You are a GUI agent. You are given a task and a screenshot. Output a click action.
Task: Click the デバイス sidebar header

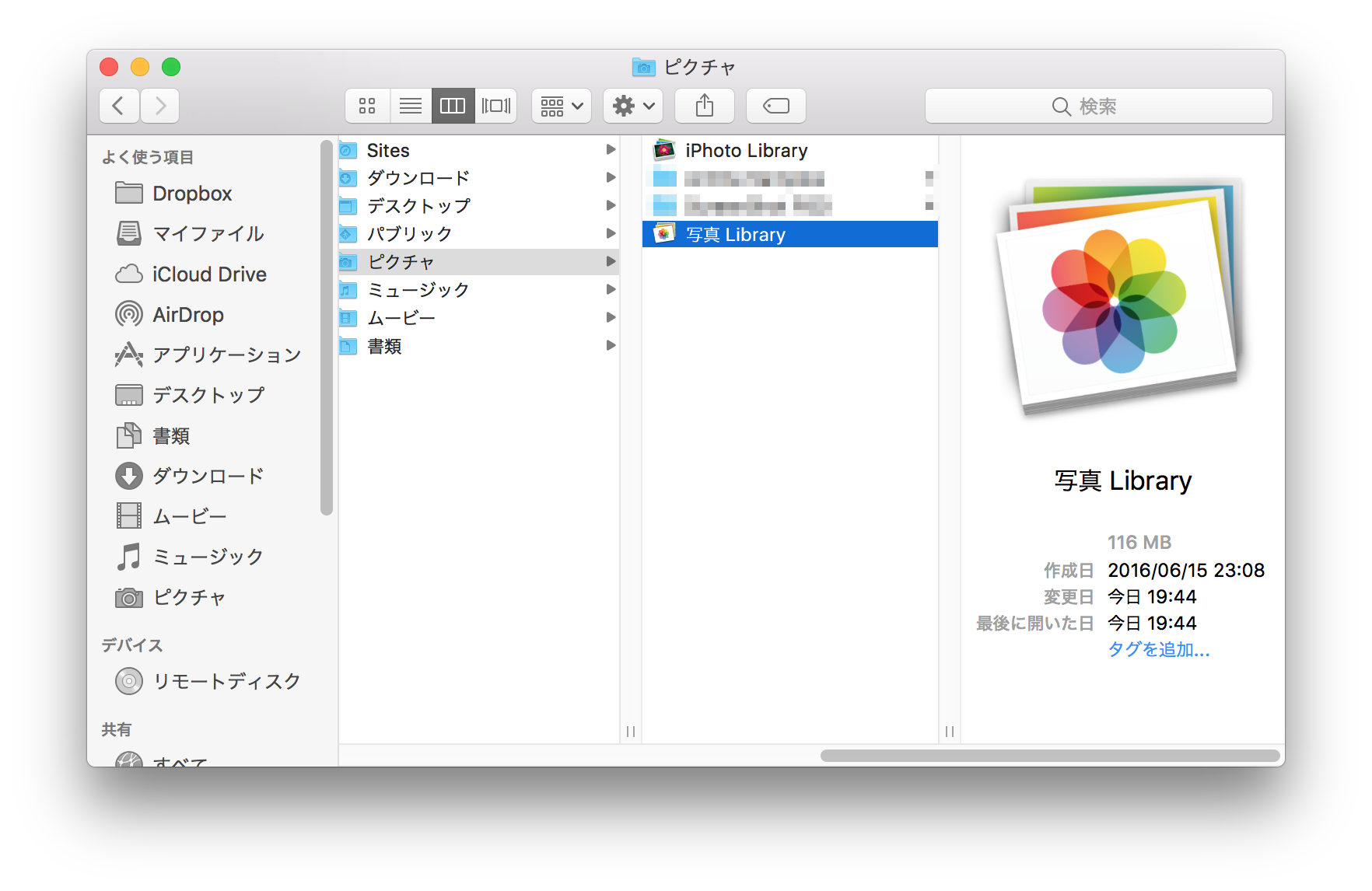click(132, 645)
